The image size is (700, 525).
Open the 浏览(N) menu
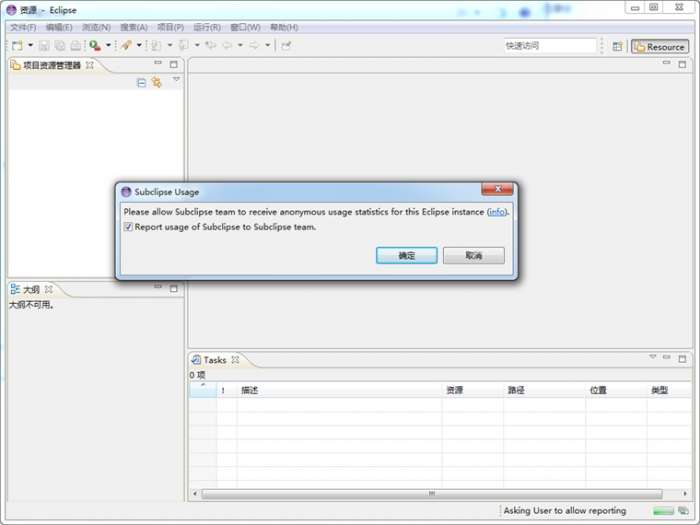pyautogui.click(x=96, y=28)
